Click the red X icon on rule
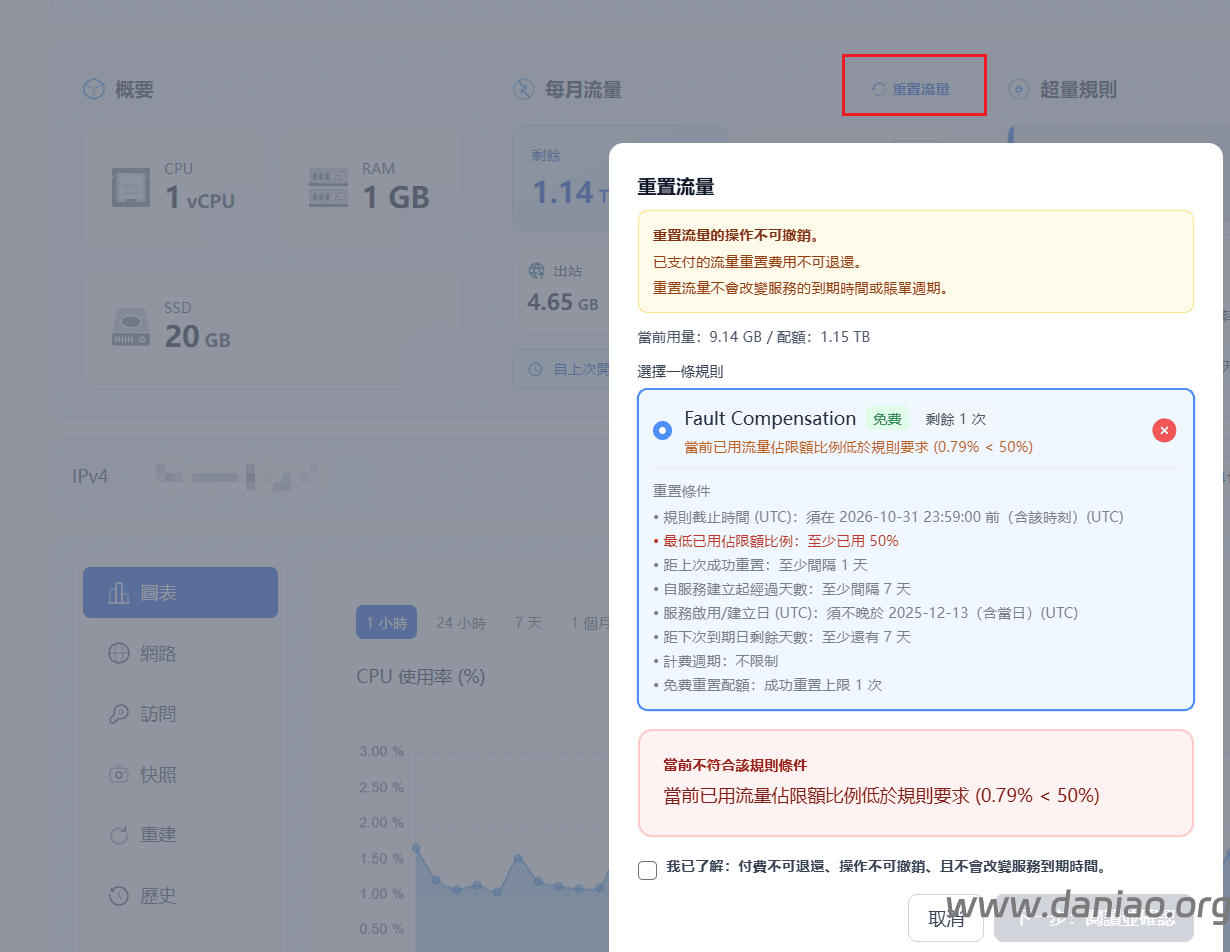Viewport: 1230px width, 952px height. (1164, 430)
